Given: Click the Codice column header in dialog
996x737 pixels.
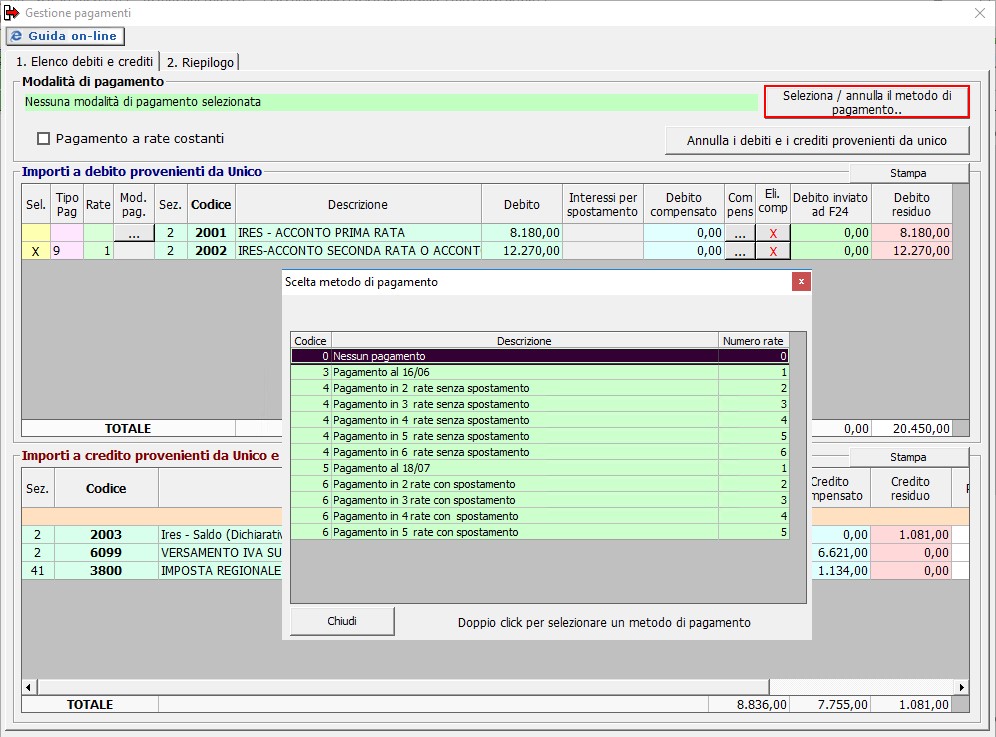Looking at the screenshot, I should click(311, 341).
